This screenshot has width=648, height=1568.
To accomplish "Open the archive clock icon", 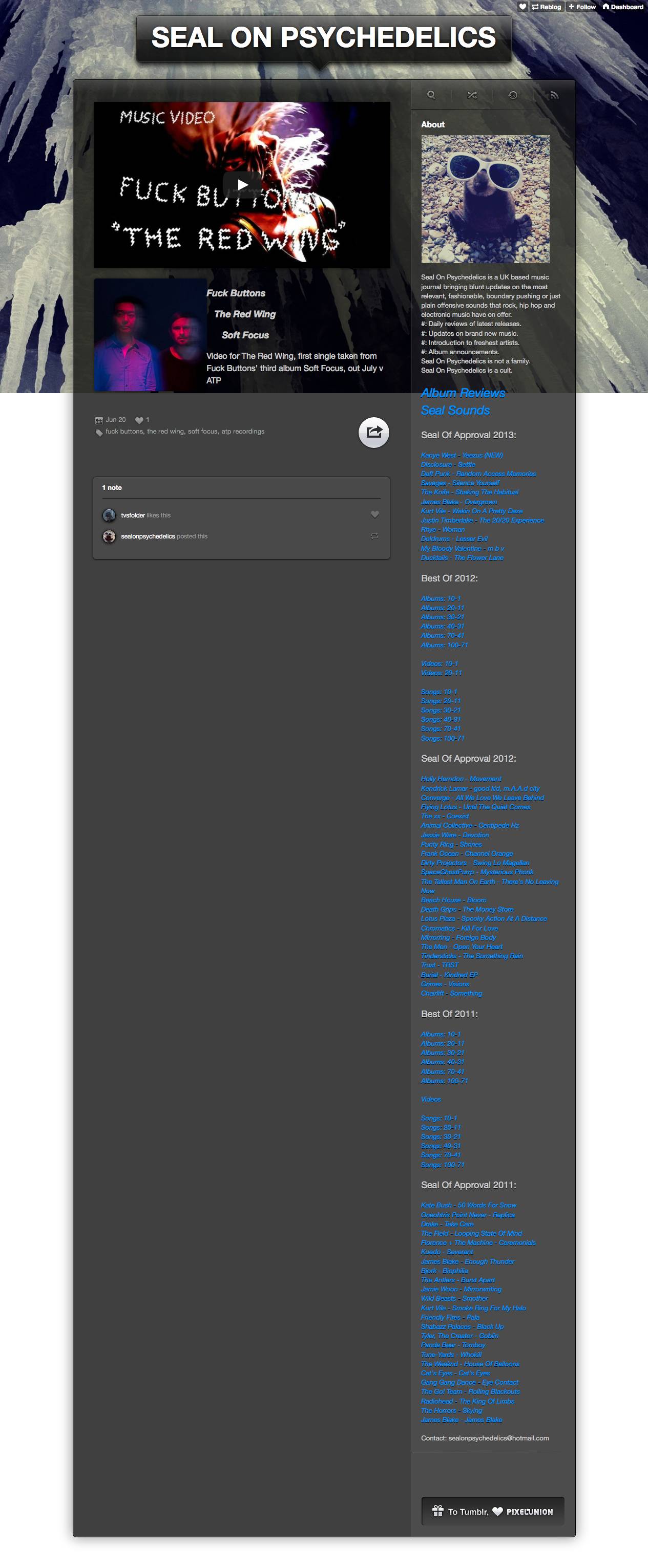I will pyautogui.click(x=513, y=95).
